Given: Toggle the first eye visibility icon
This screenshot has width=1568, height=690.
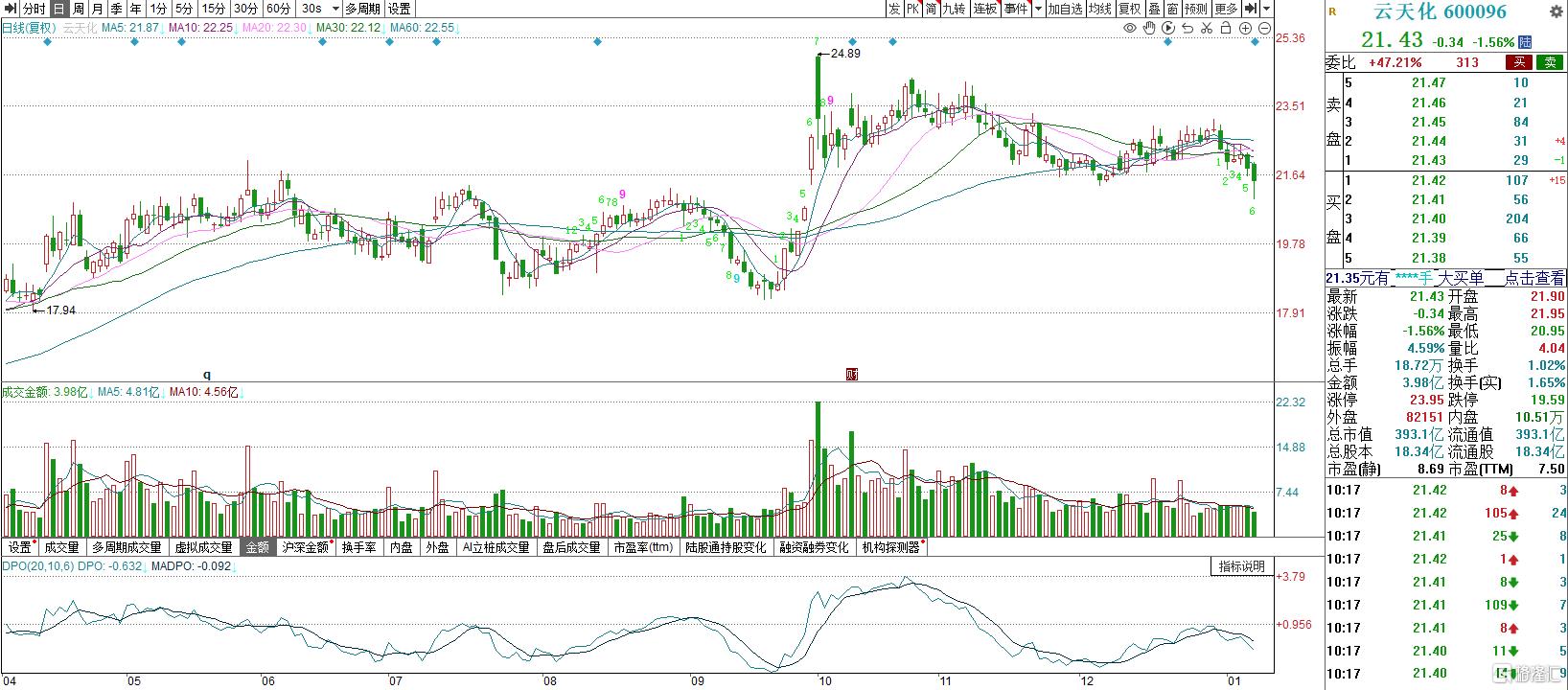Looking at the screenshot, I should point(1130,29).
